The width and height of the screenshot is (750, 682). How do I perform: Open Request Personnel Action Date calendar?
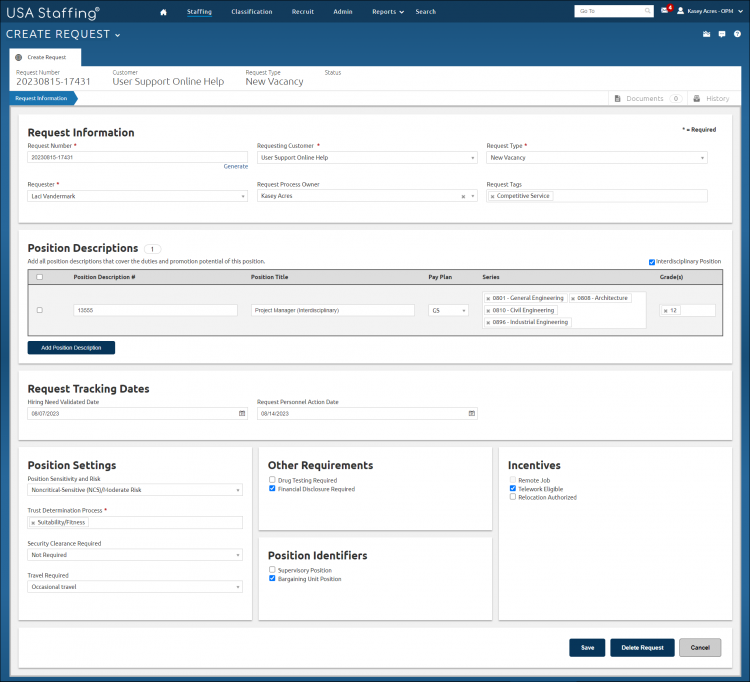472,413
